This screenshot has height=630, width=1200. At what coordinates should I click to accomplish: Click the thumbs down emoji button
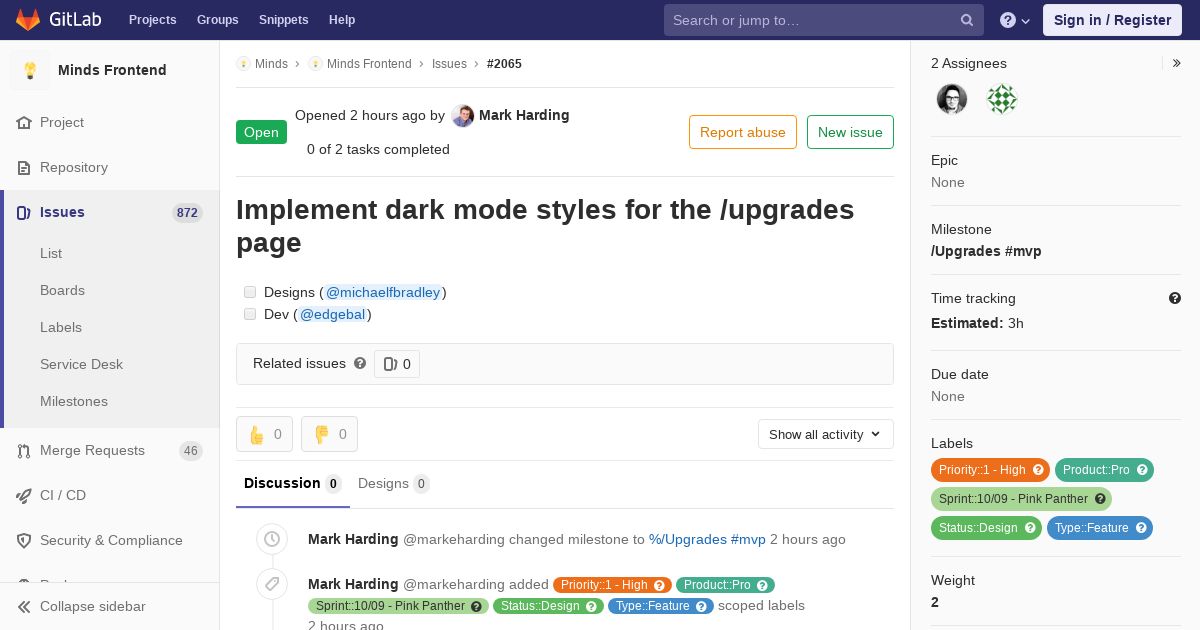click(329, 434)
